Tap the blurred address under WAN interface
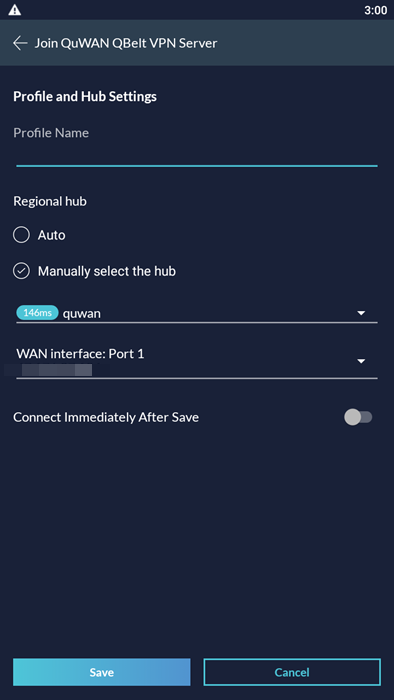Image resolution: width=394 pixels, height=700 pixels. (x=56, y=370)
